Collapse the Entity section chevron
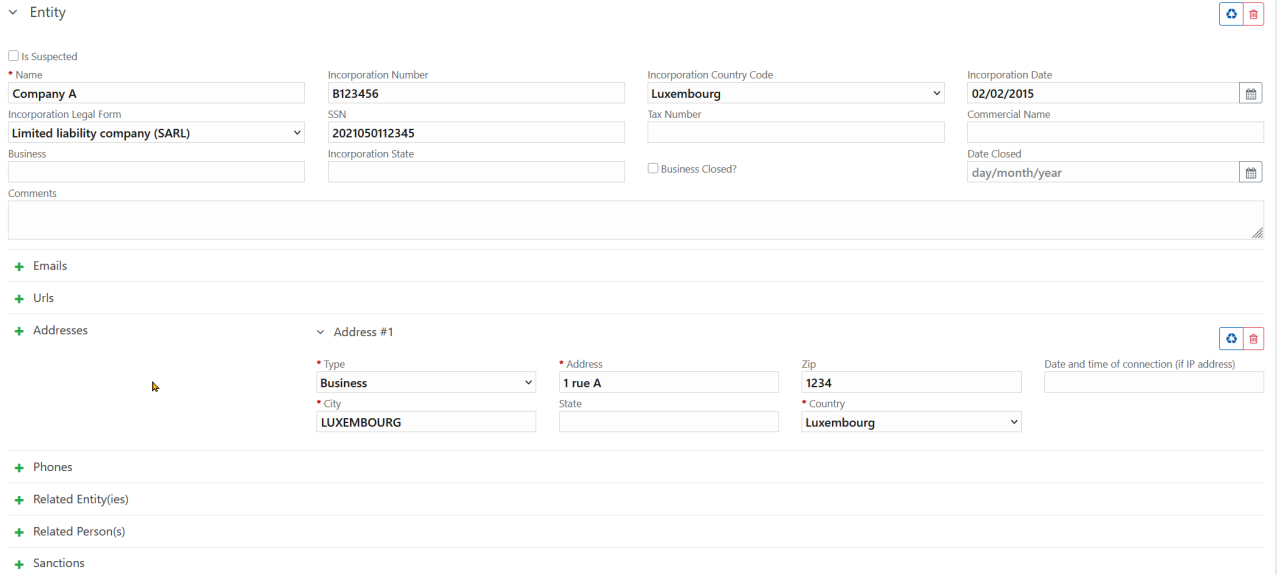This screenshot has width=1280, height=575. pos(13,13)
